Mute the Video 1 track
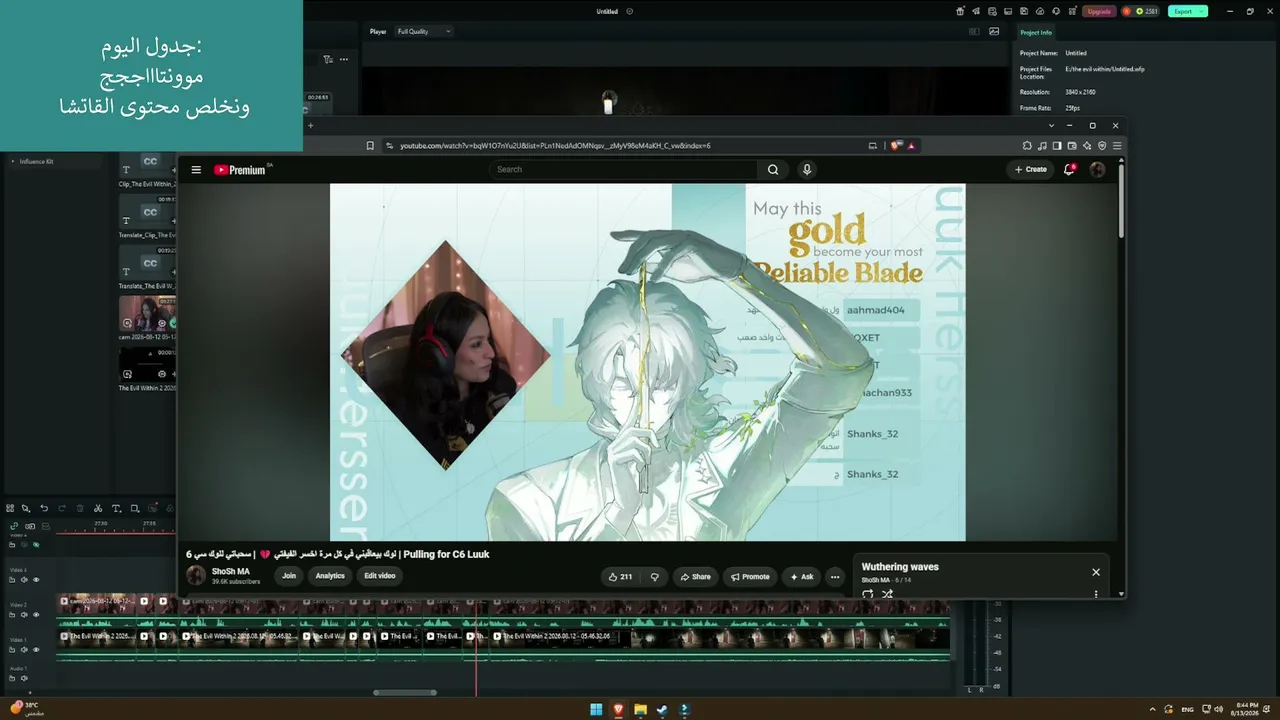1280x720 pixels. pos(24,650)
